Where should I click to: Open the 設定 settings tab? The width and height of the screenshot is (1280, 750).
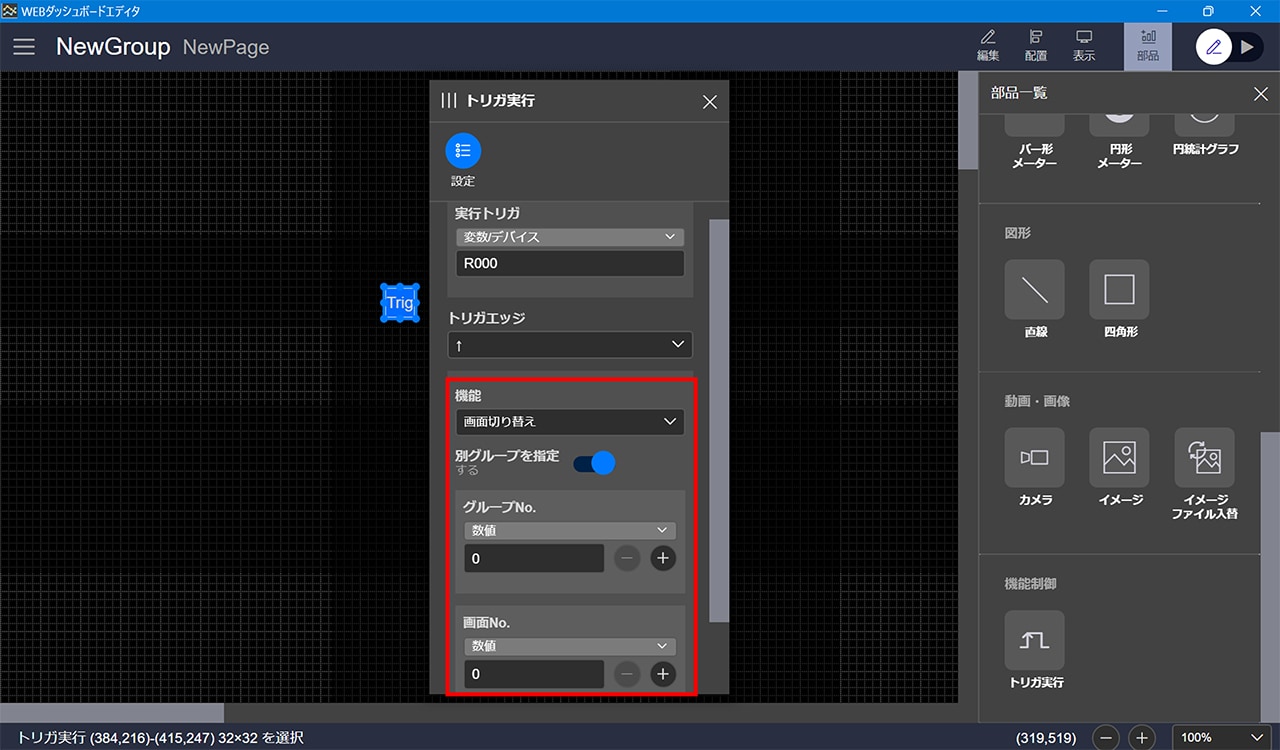click(x=463, y=151)
